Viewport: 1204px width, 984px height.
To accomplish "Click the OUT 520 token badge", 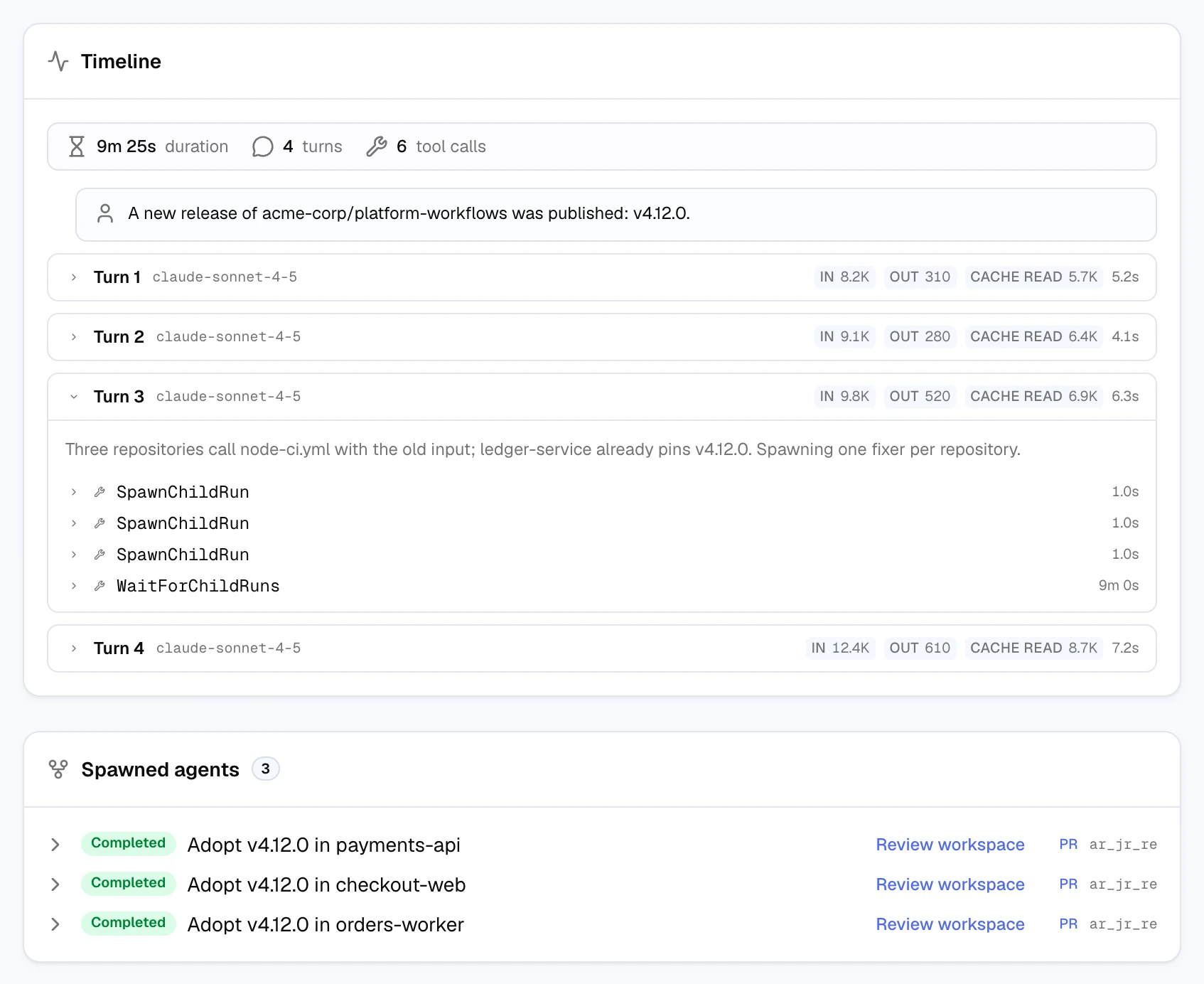I will click(920, 397).
